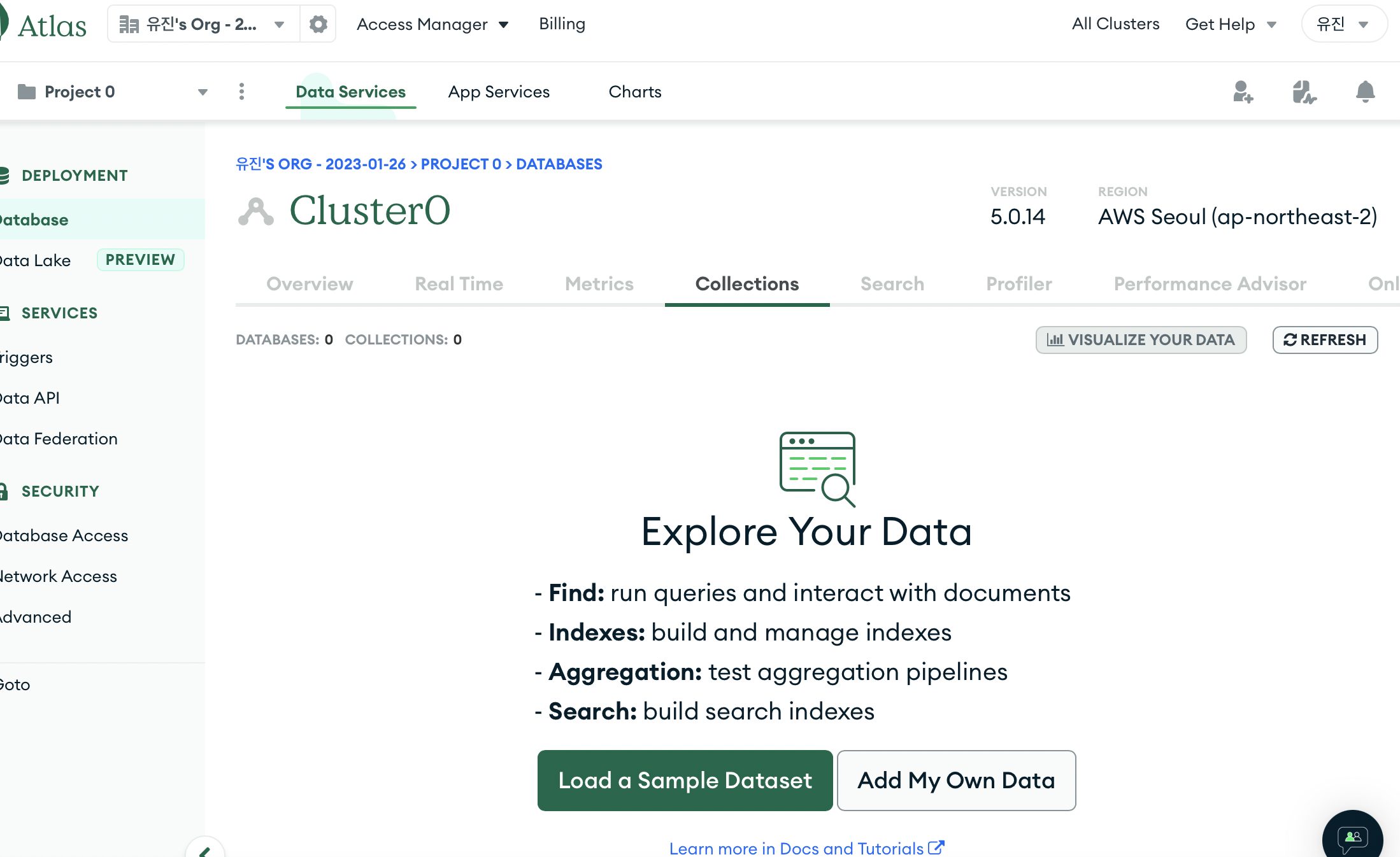Click Load a Sample Dataset

(685, 781)
